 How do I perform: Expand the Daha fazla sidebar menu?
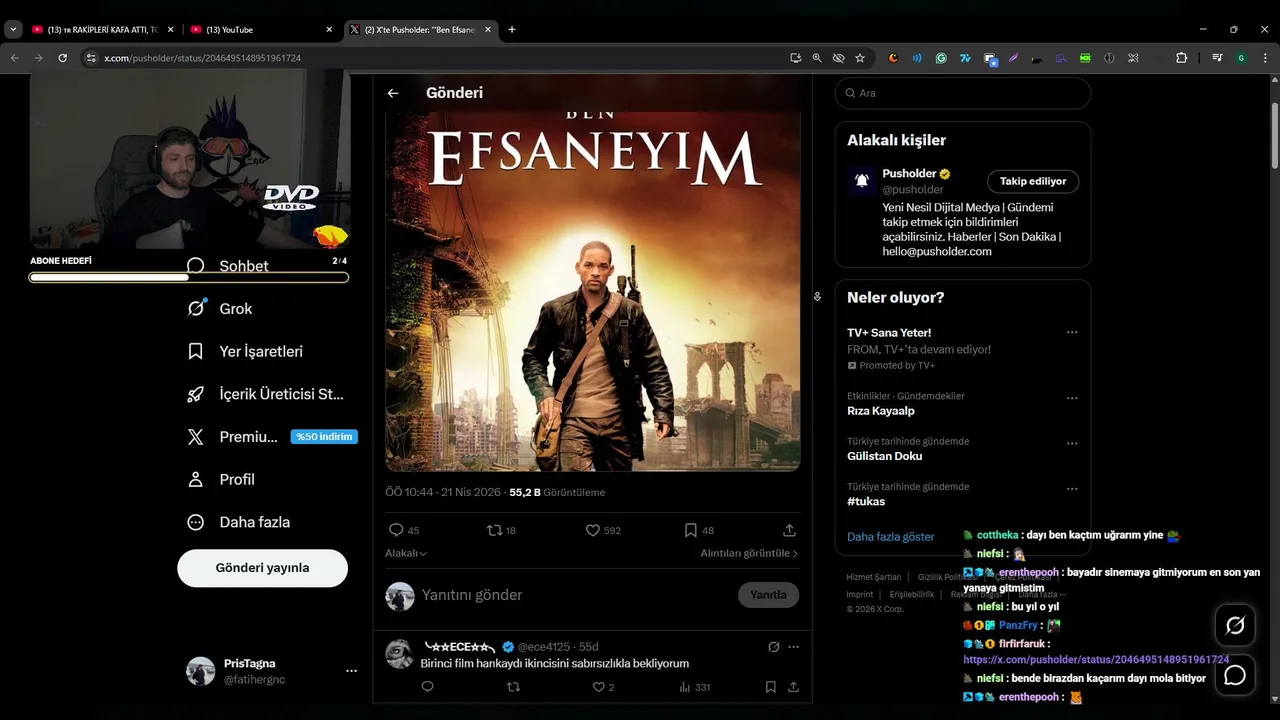point(239,522)
